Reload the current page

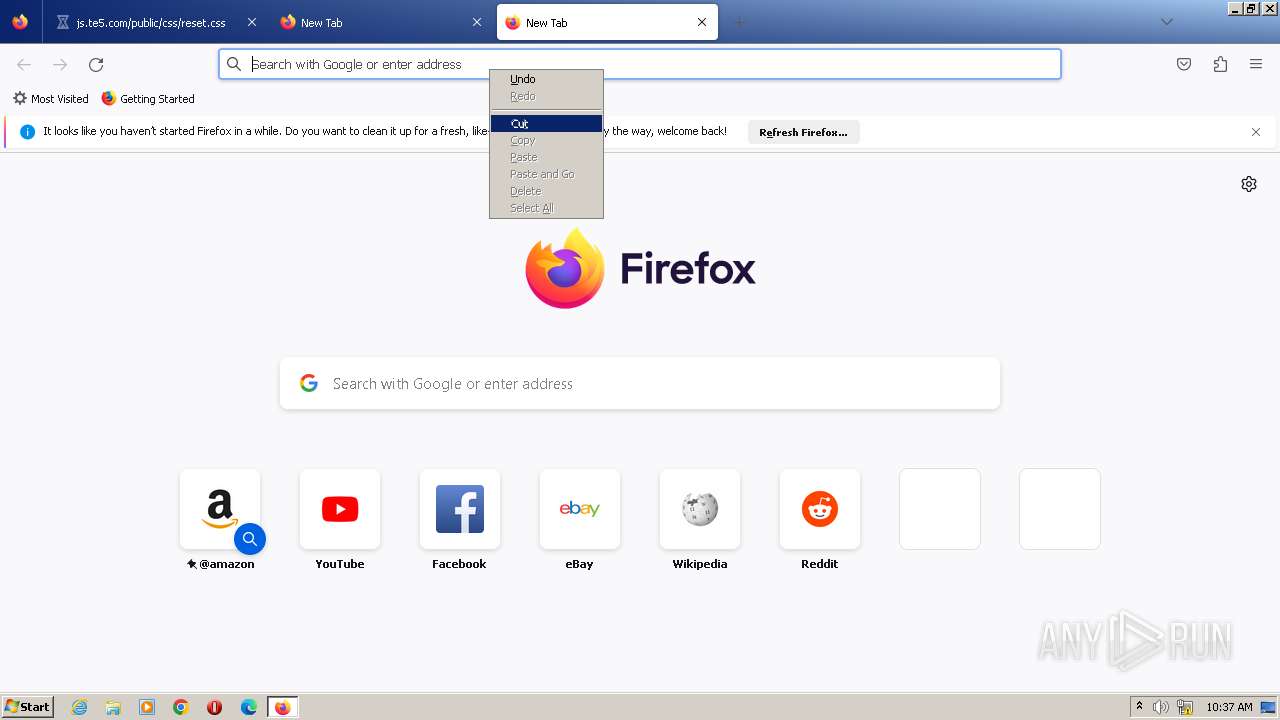(x=96, y=64)
